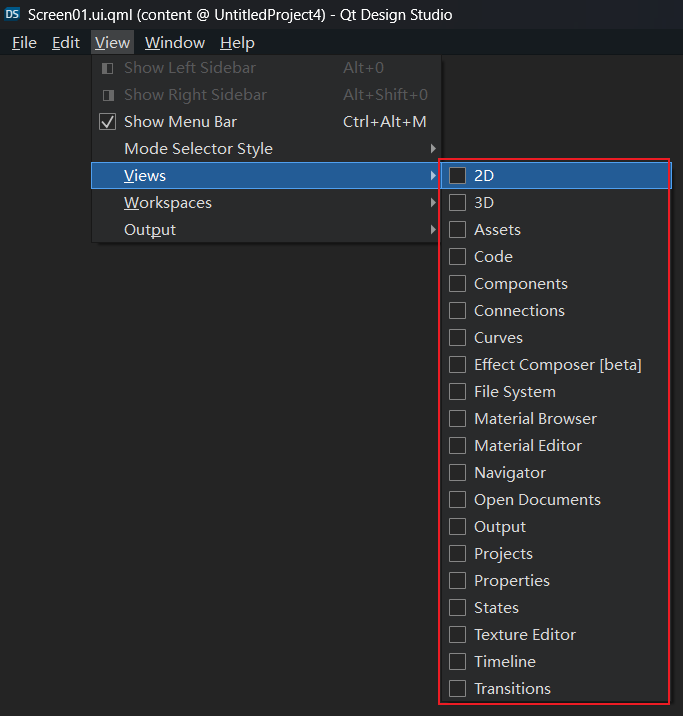
Task: Open the File menu
Action: pyautogui.click(x=24, y=43)
